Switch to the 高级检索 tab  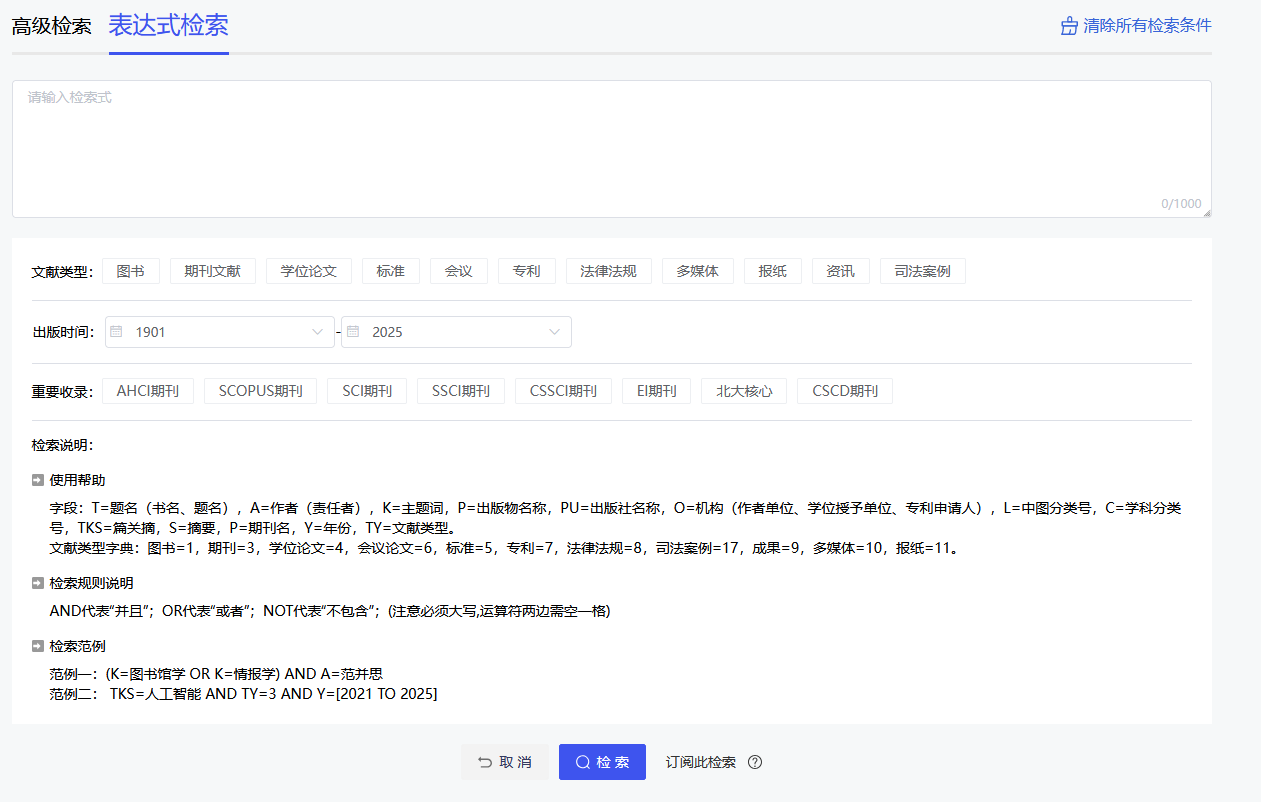point(51,25)
